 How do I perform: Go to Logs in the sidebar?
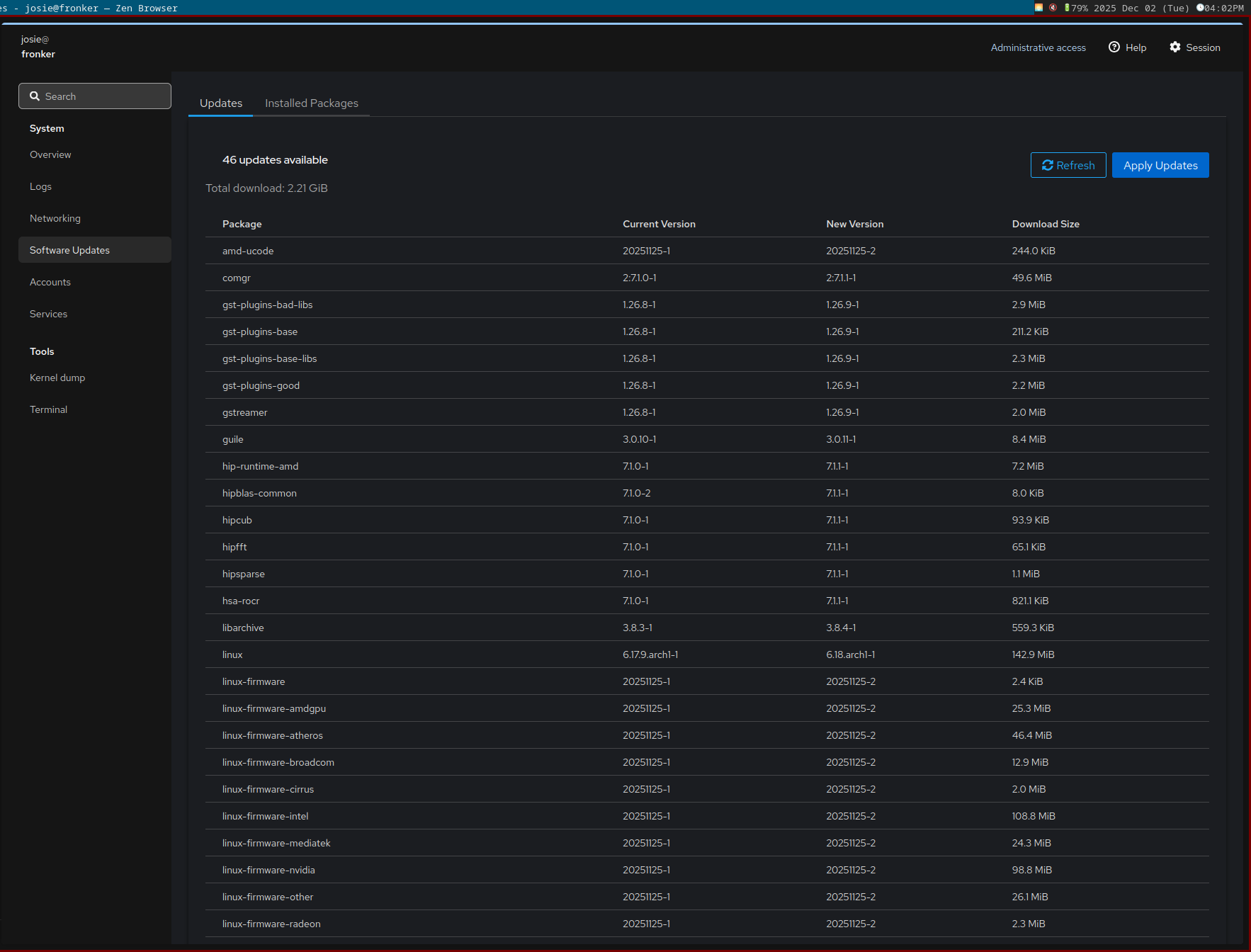[40, 186]
